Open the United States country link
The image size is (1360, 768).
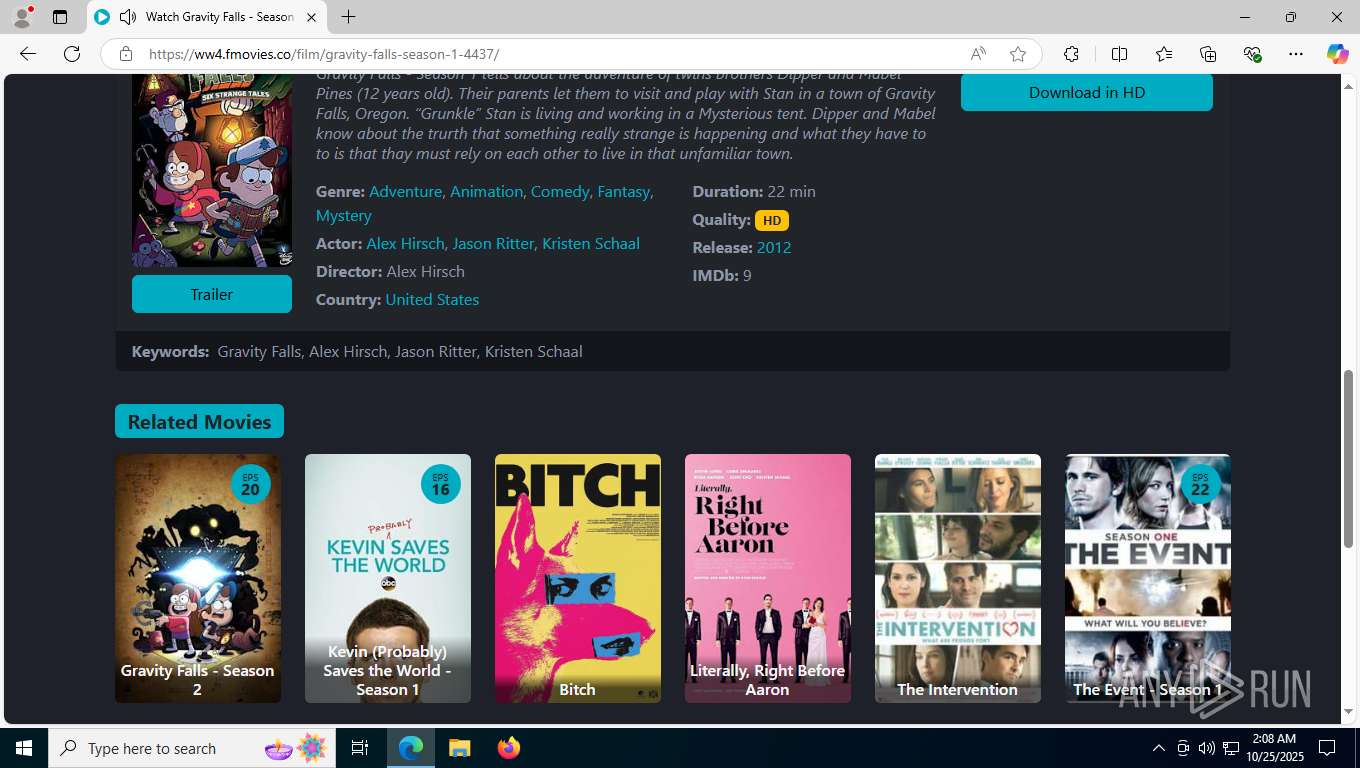(x=432, y=299)
